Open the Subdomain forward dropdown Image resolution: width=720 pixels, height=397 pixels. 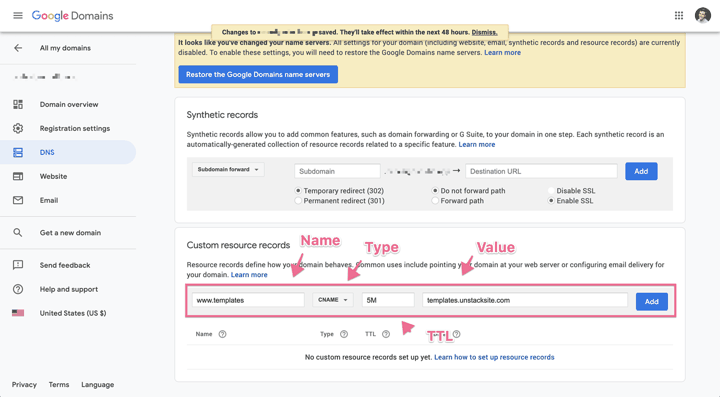(x=228, y=169)
